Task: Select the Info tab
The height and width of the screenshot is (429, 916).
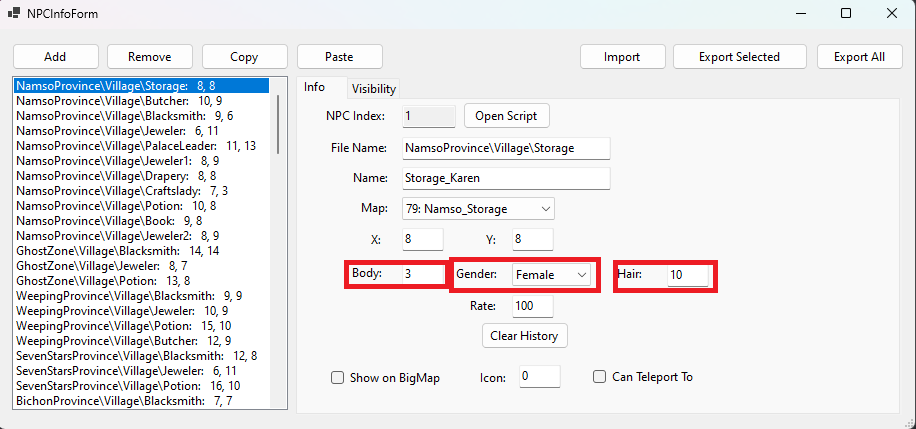Action: click(x=314, y=87)
